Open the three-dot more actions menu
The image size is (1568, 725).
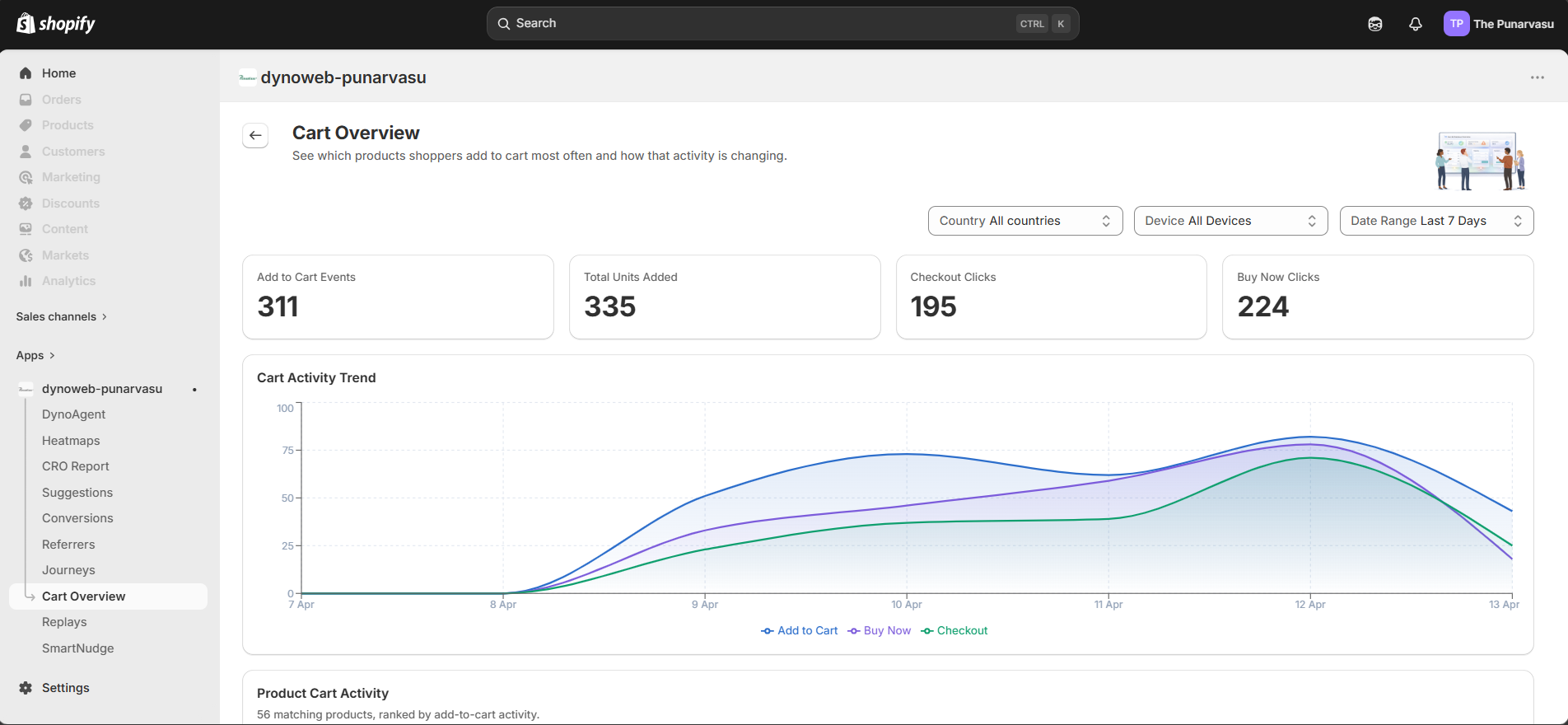point(1538,77)
